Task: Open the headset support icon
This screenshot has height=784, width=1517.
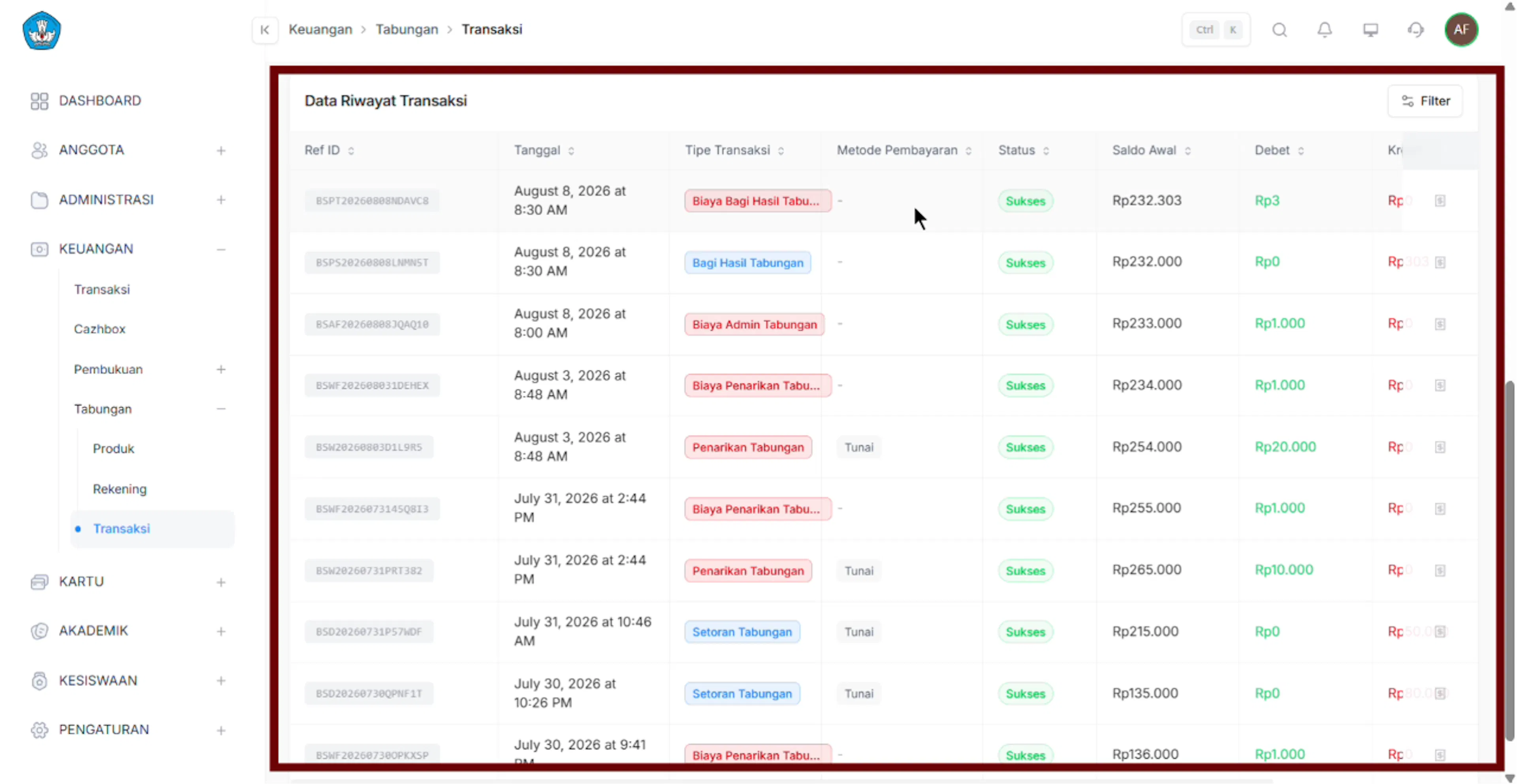Action: (1416, 30)
